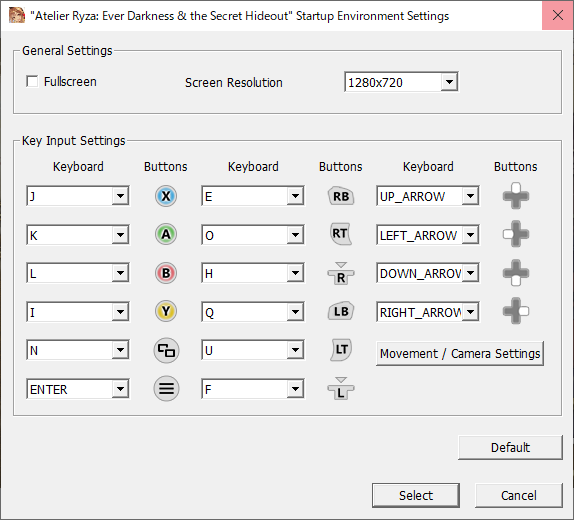Image resolution: width=574 pixels, height=520 pixels.
Task: Click the General Settings group label
Action: (x=67, y=51)
